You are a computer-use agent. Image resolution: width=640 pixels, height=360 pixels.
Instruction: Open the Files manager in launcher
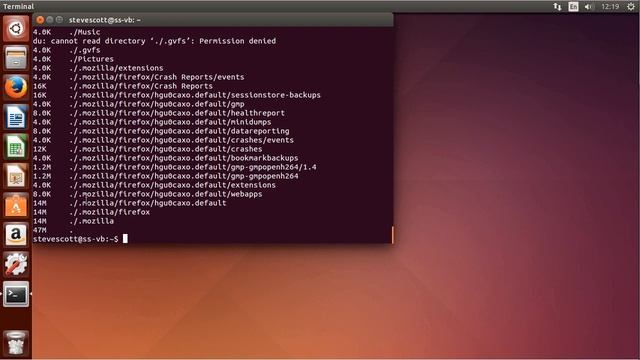pos(16,58)
